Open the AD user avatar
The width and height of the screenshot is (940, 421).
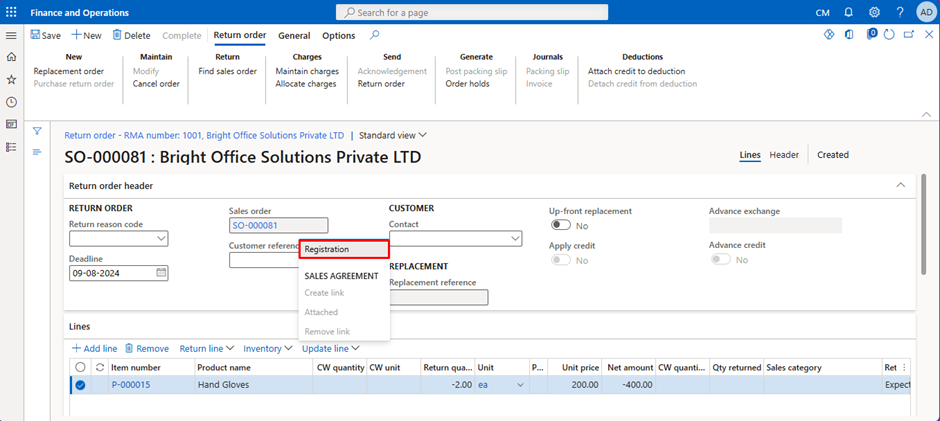926,12
